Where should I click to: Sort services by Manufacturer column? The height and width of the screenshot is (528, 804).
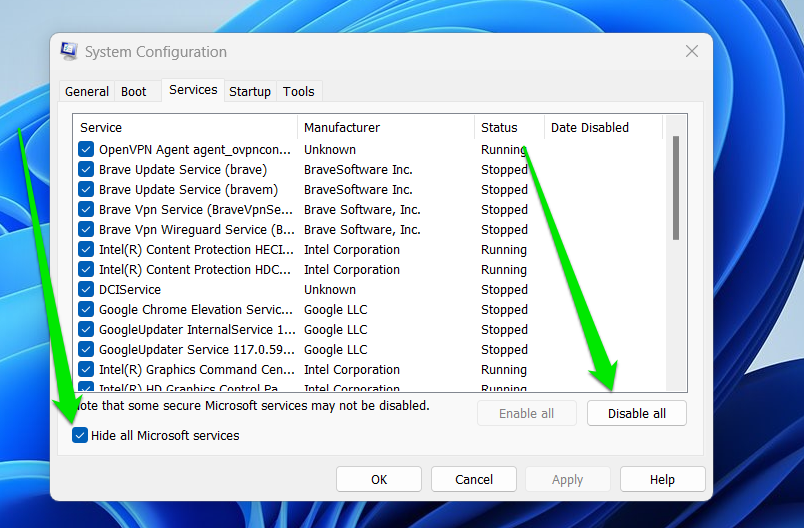click(x=385, y=127)
